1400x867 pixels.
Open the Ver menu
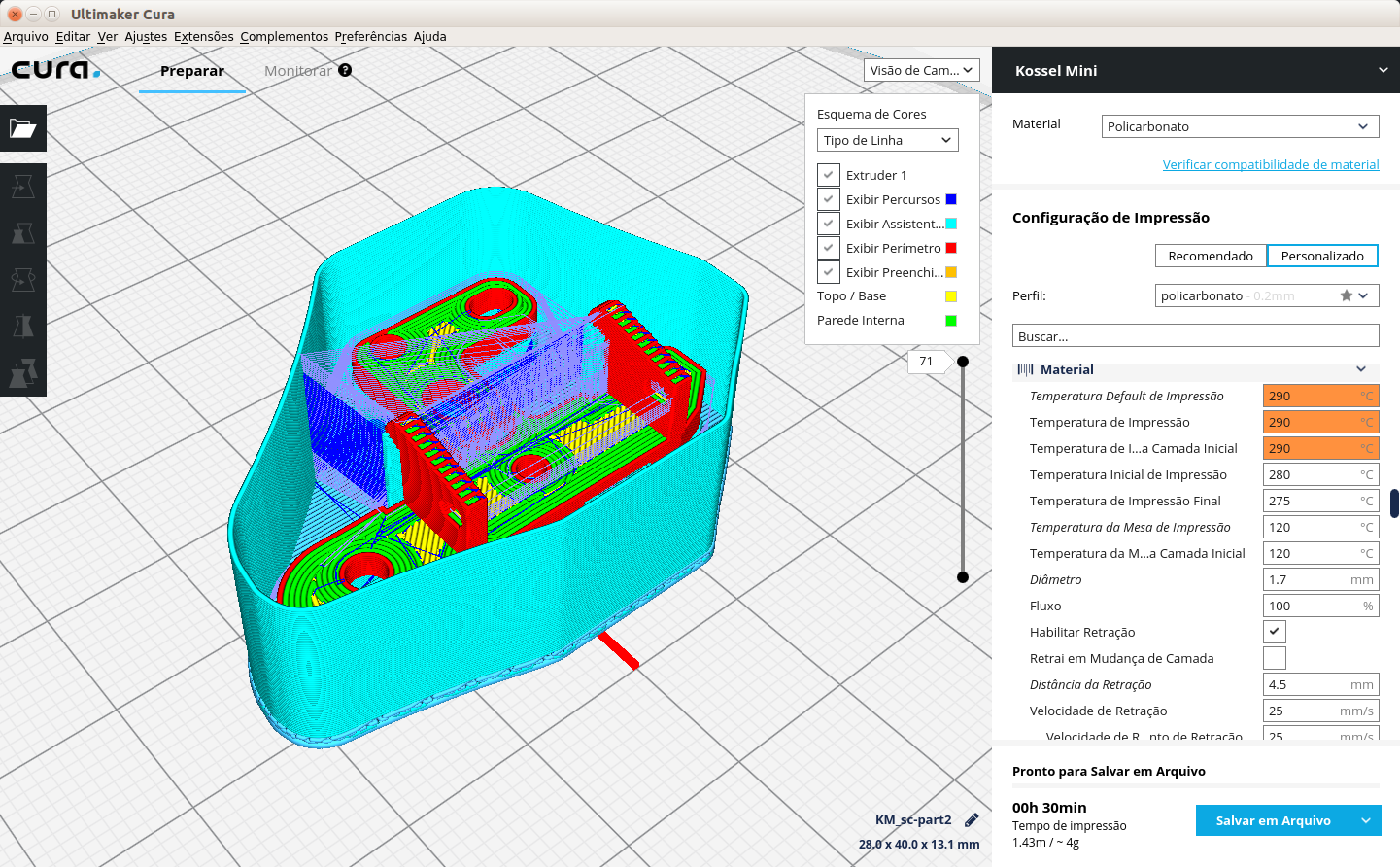pos(108,36)
